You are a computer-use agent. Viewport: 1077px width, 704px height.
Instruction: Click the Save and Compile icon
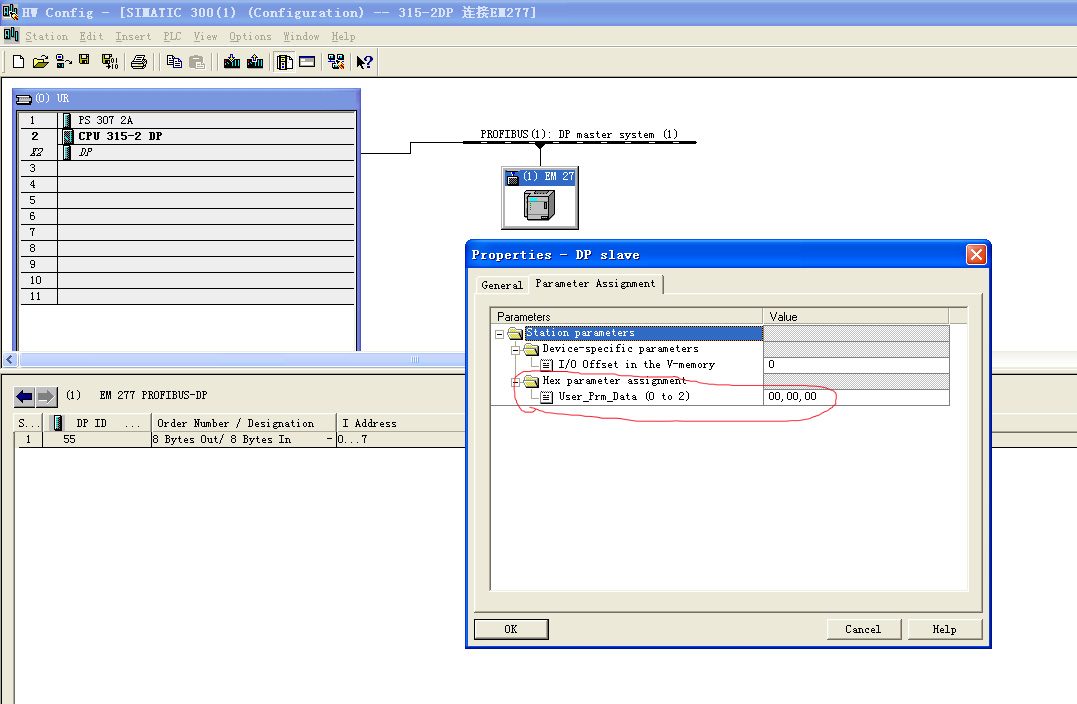pos(109,62)
